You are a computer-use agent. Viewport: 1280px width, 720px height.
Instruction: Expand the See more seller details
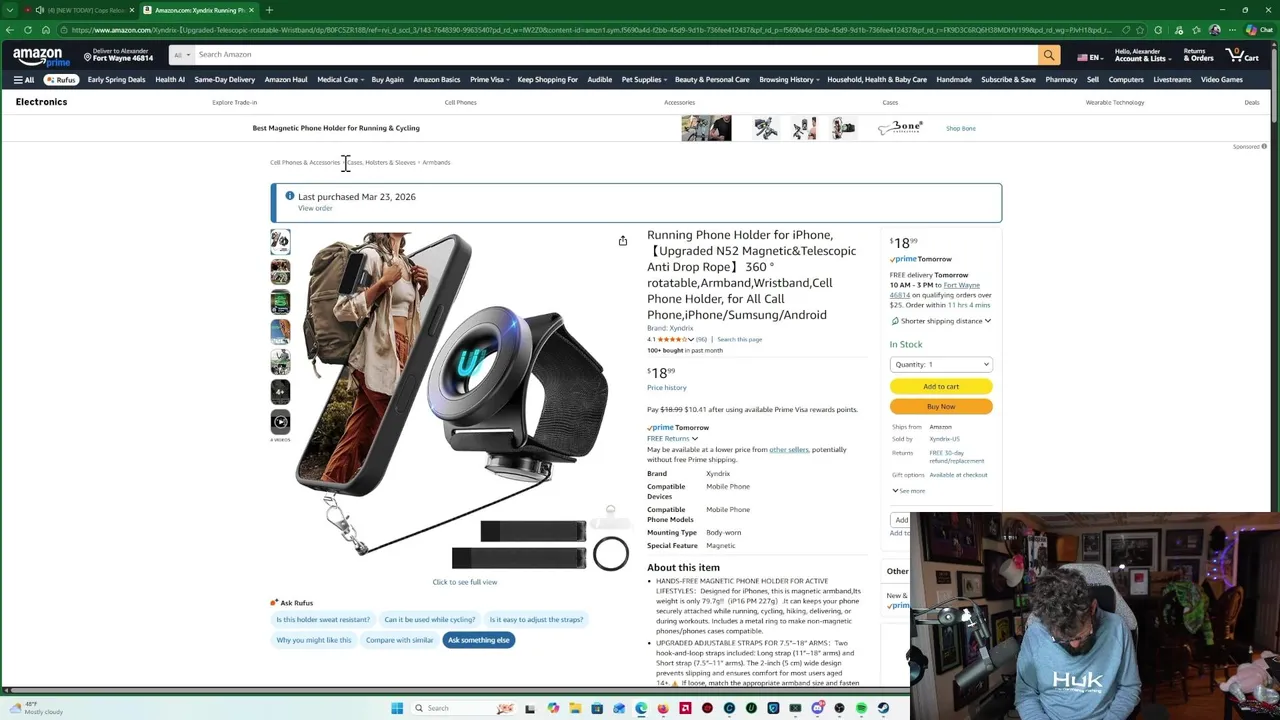(909, 491)
